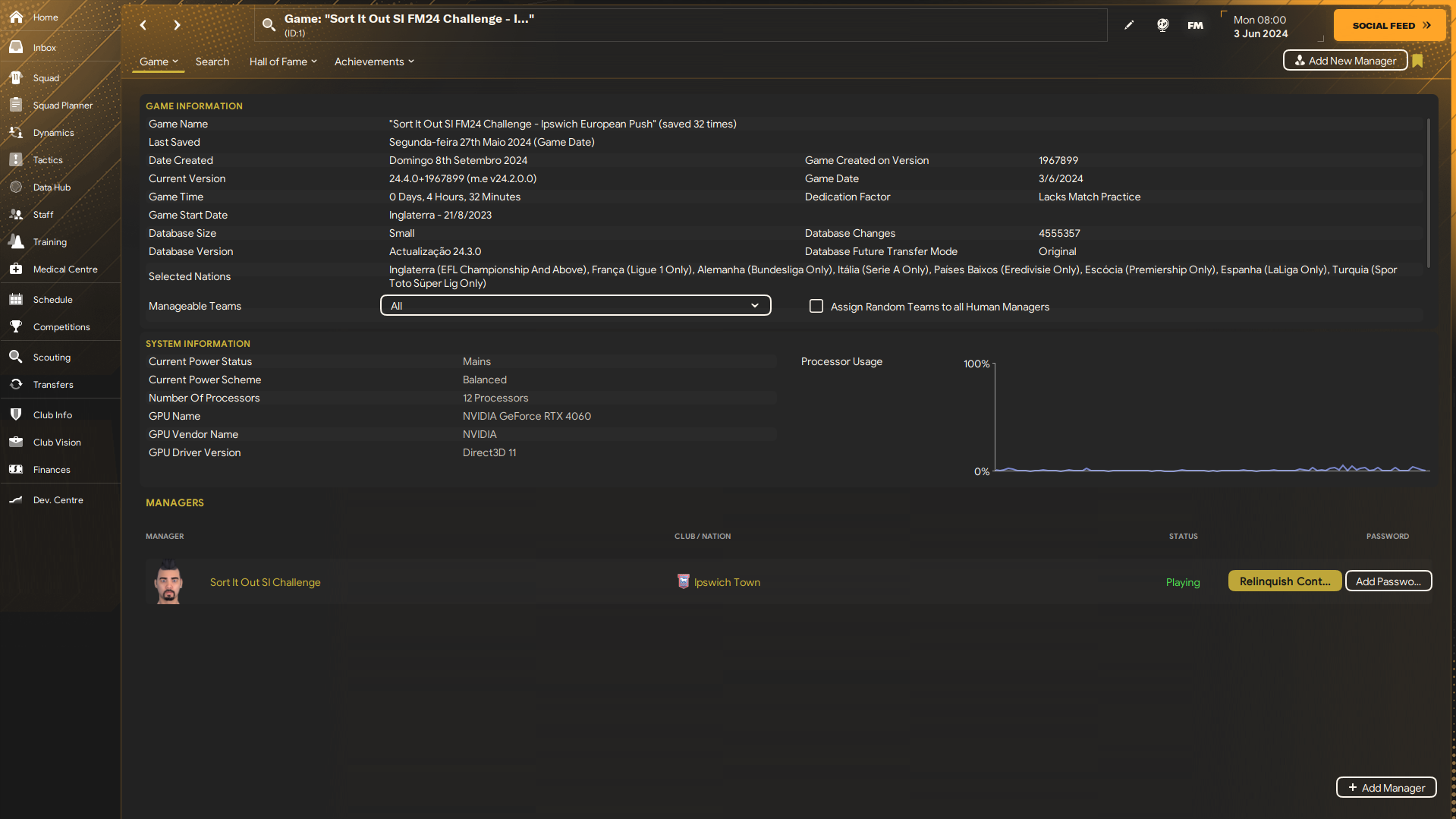Click the Processor Usage graph
The height and width of the screenshot is (819, 1456).
(x=1212, y=417)
